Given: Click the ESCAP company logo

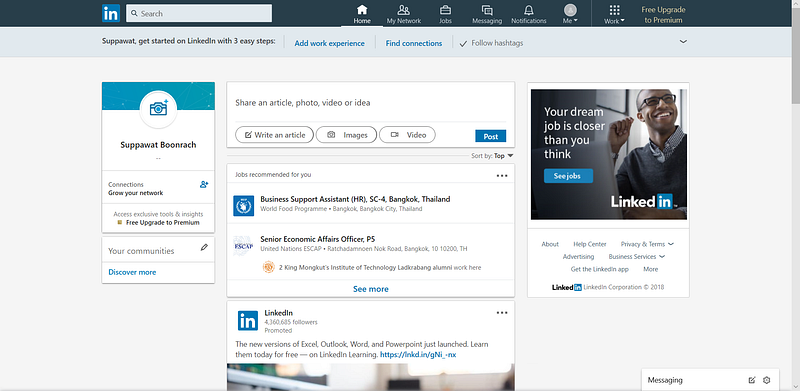Looking at the screenshot, I should 244,245.
